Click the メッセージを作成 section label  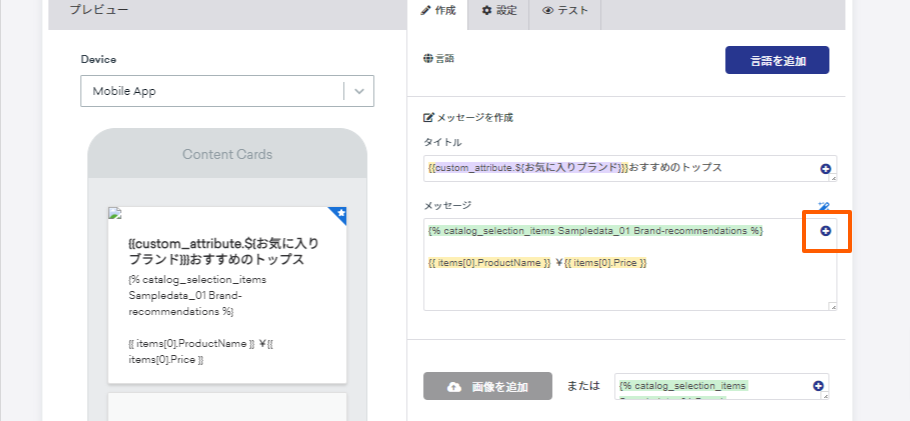tap(475, 118)
